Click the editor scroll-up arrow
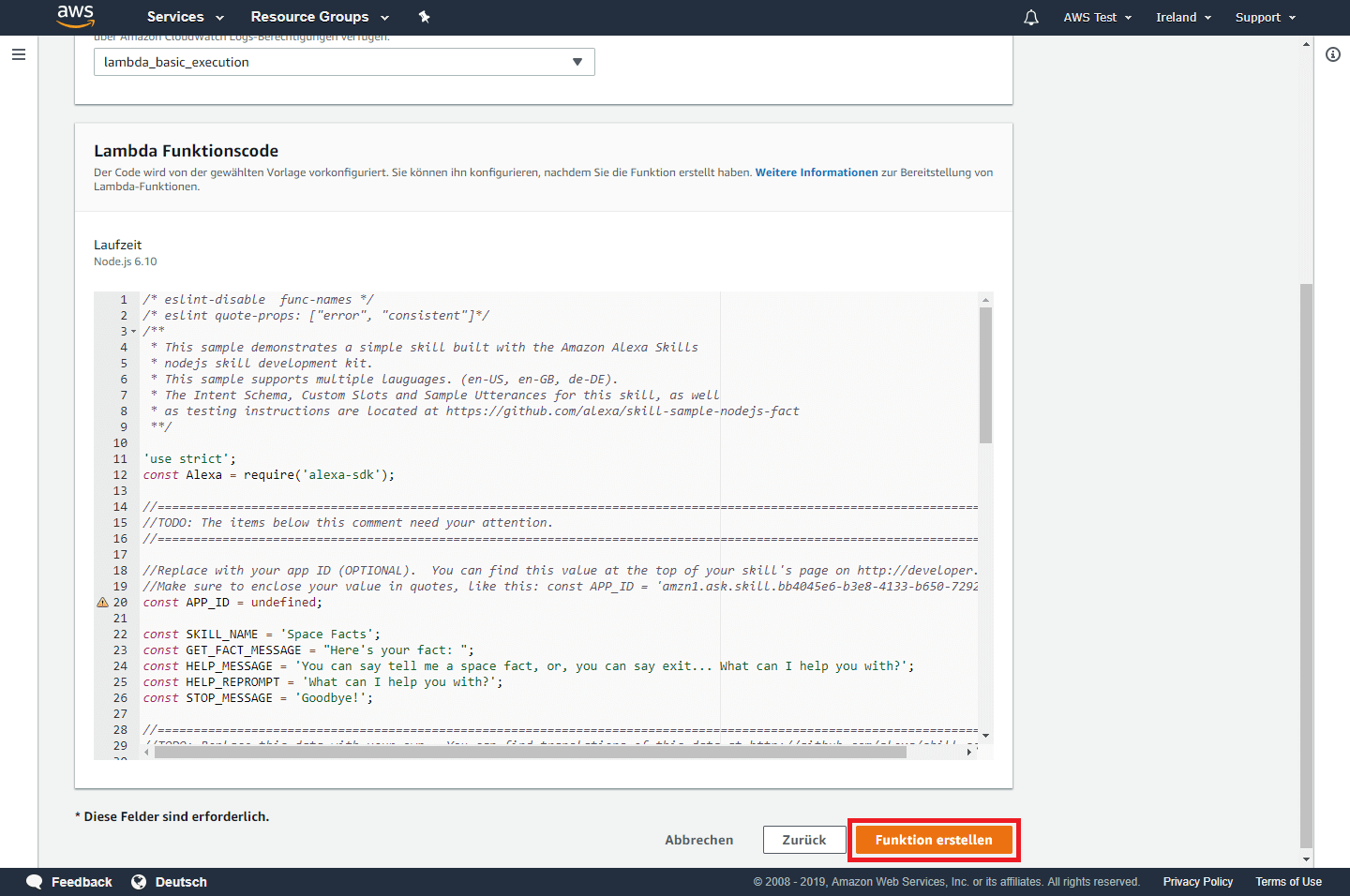 click(985, 300)
